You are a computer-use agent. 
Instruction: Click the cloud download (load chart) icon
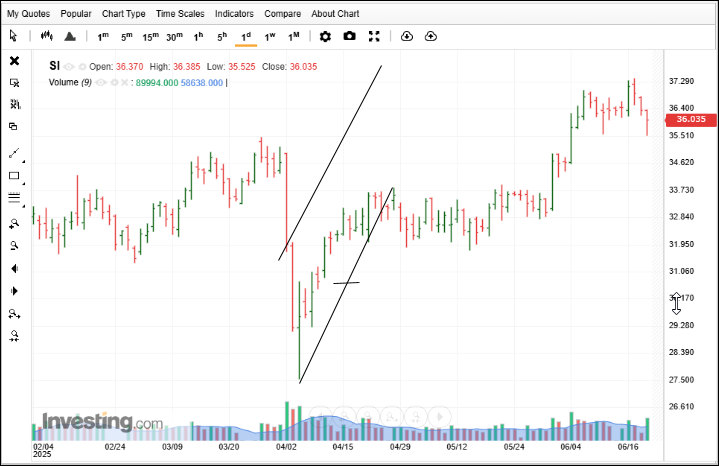tap(407, 36)
